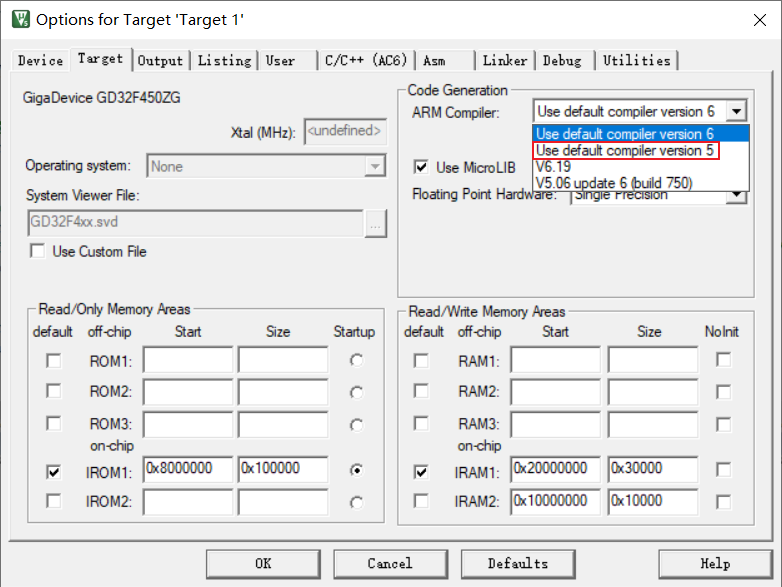Viewport: 782px width, 587px height.
Task: Click the Xtal (MHz) field
Action: pyautogui.click(x=346, y=132)
